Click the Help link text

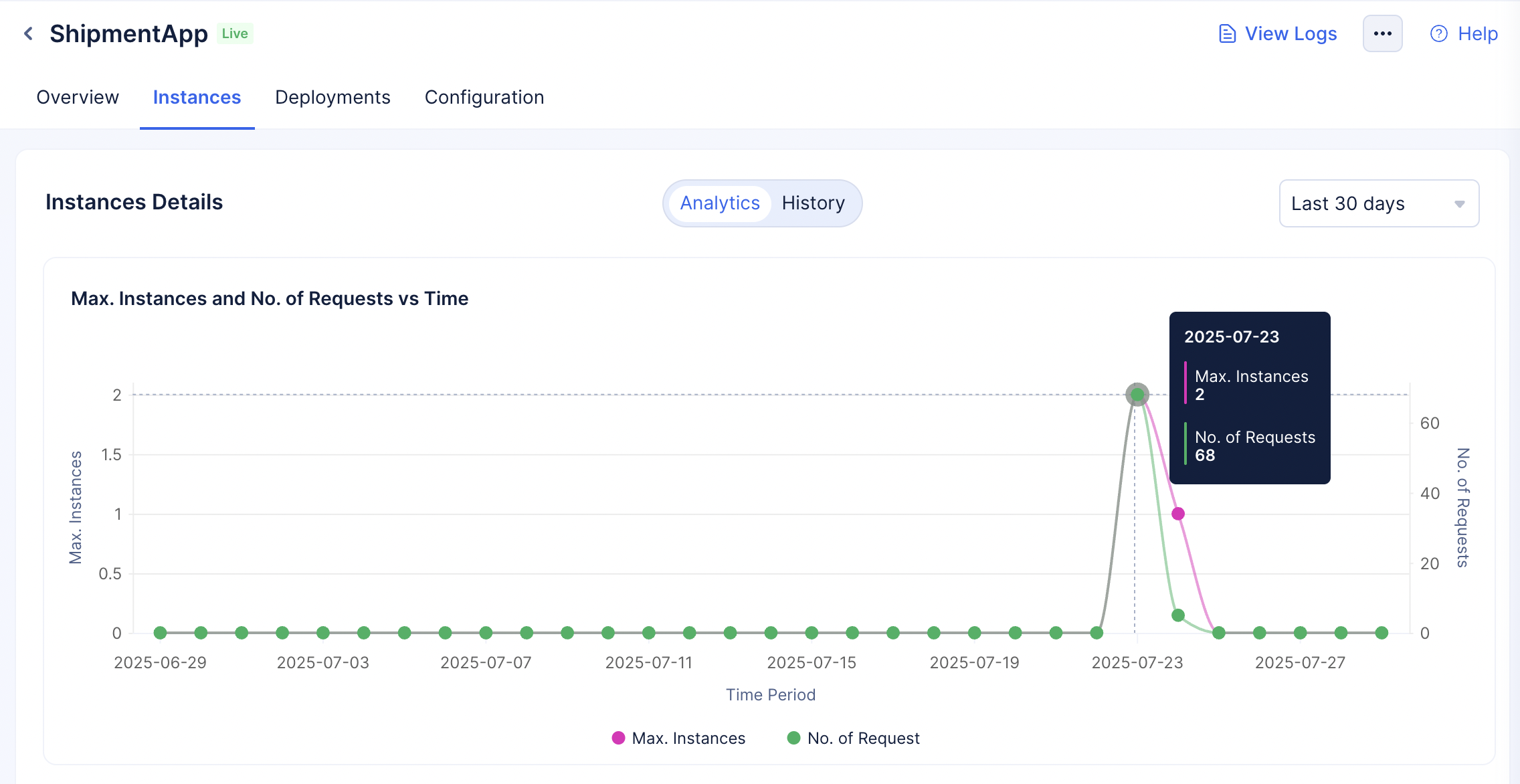coord(1477,33)
